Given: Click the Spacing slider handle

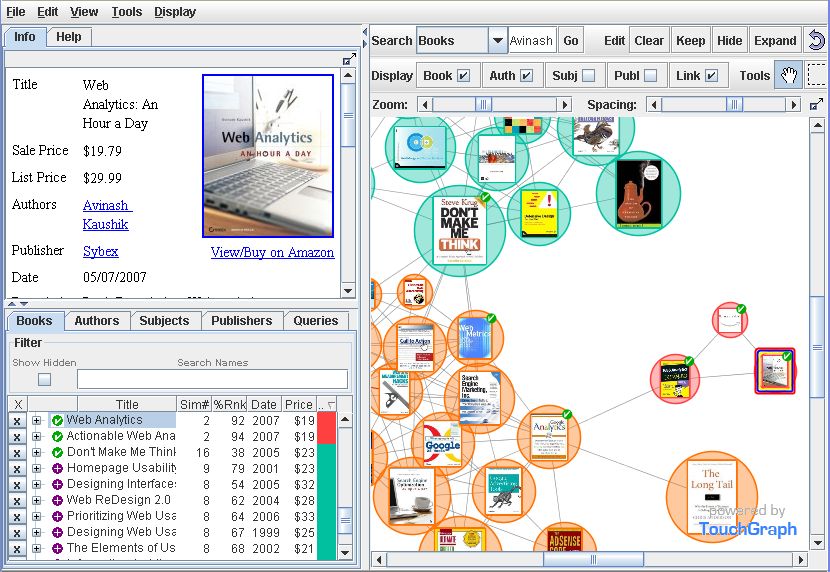Looking at the screenshot, I should coord(734,105).
